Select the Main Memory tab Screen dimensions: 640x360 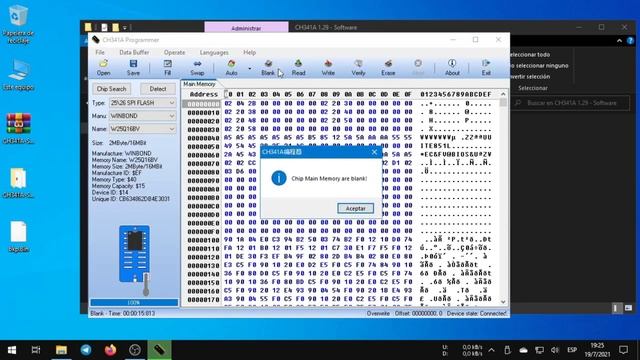pos(199,84)
